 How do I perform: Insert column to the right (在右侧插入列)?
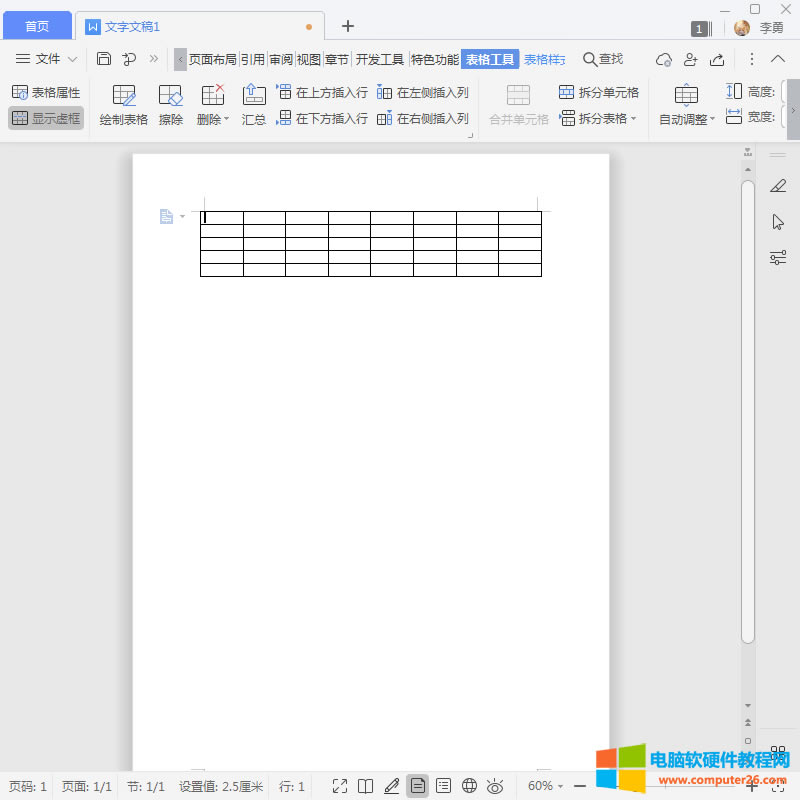tap(423, 118)
